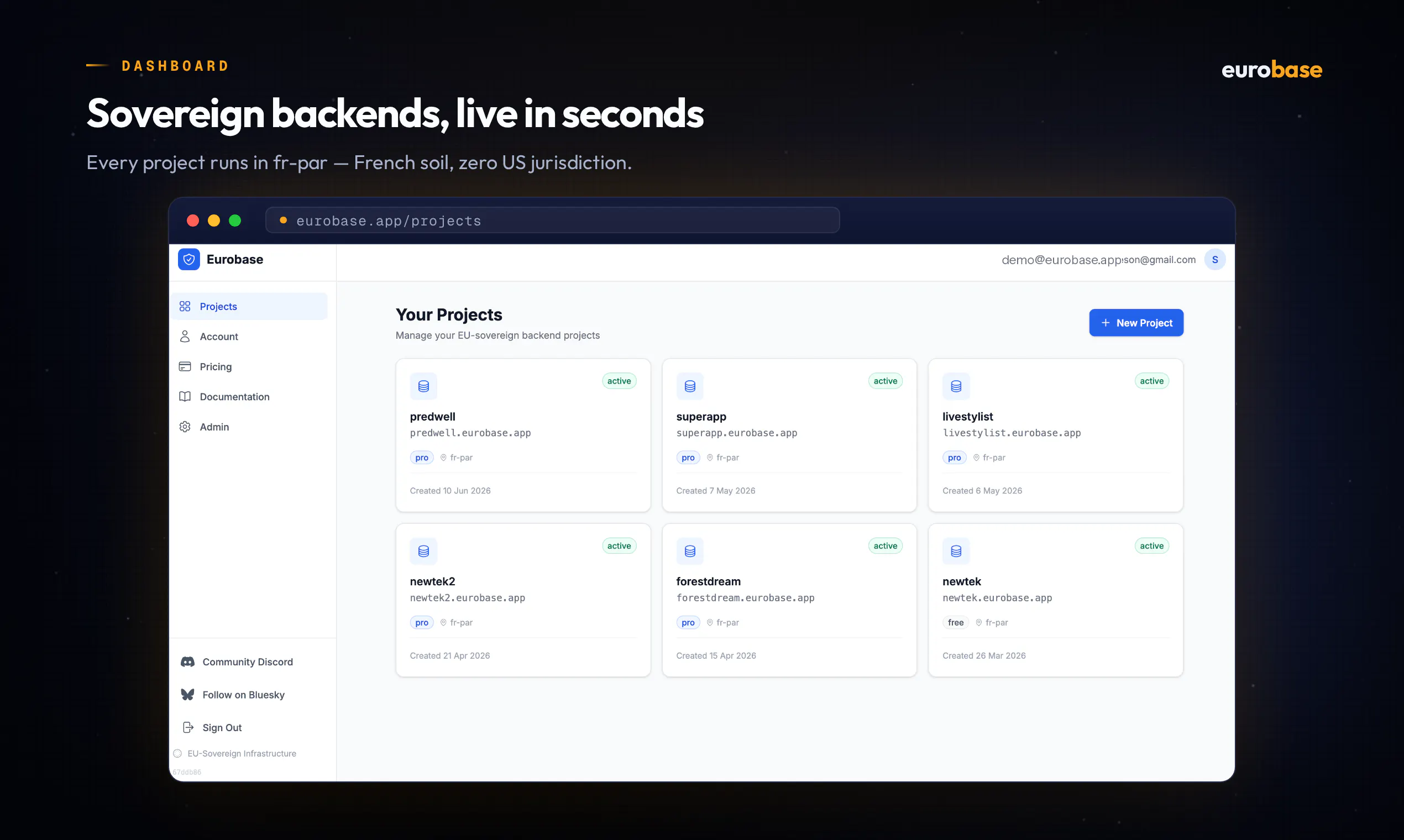
Task: Click the superapp.eurobase.app URL
Action: point(736,433)
